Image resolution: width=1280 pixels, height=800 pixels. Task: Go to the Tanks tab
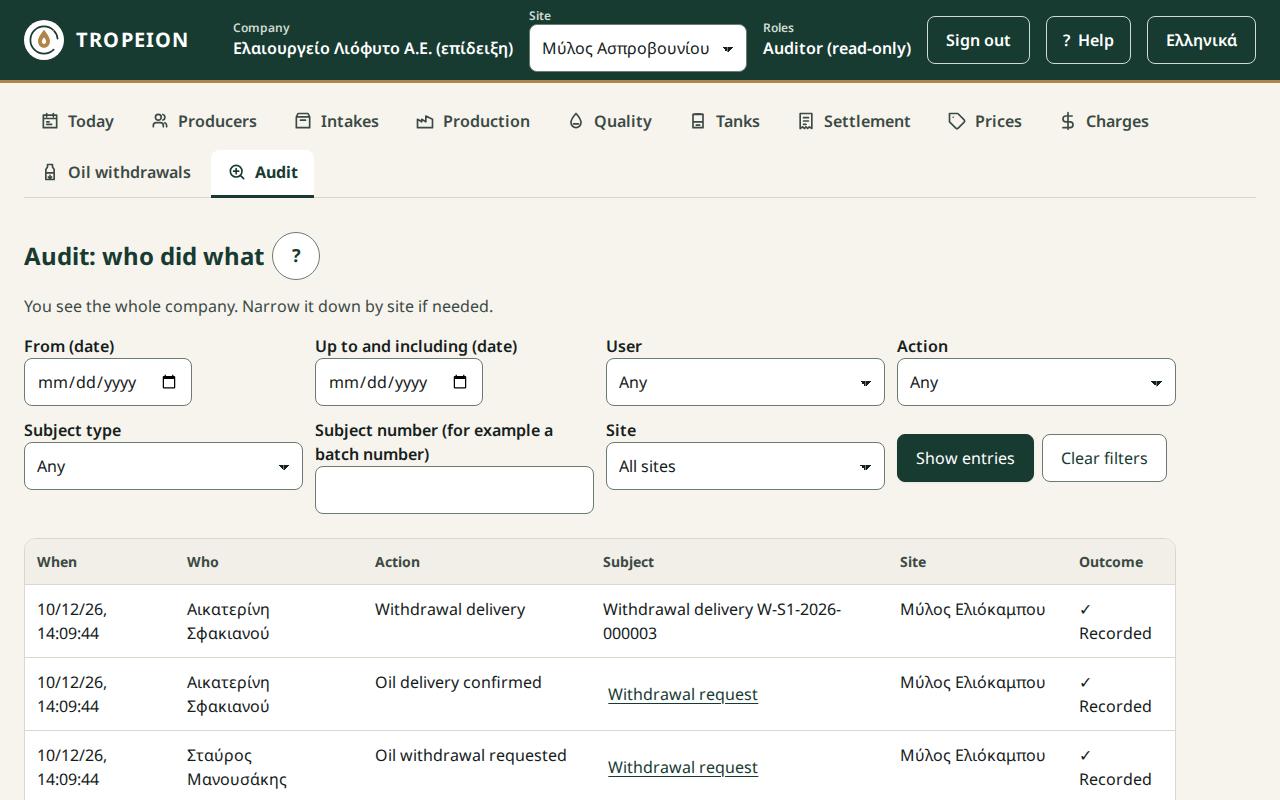pyautogui.click(x=725, y=121)
